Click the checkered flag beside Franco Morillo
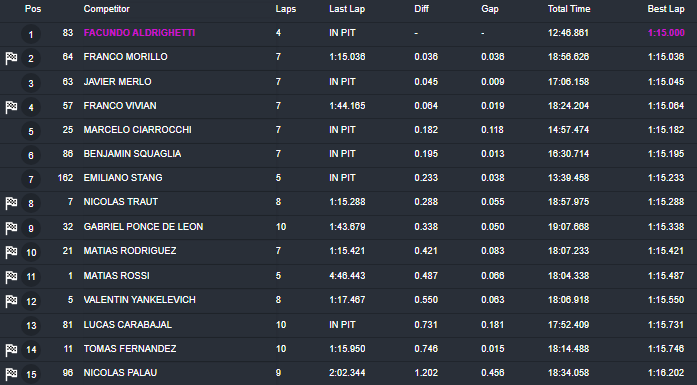 11,58
